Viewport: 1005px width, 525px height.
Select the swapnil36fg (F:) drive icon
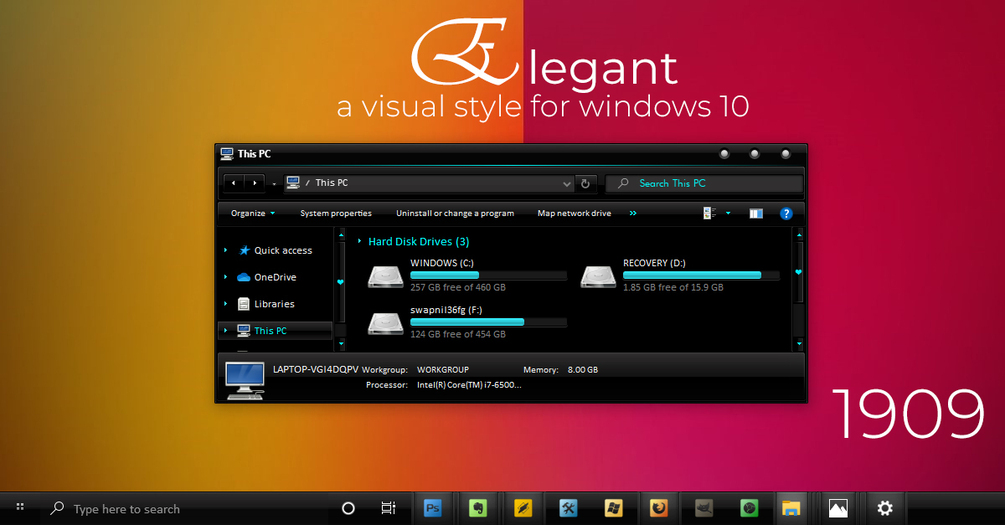(385, 323)
